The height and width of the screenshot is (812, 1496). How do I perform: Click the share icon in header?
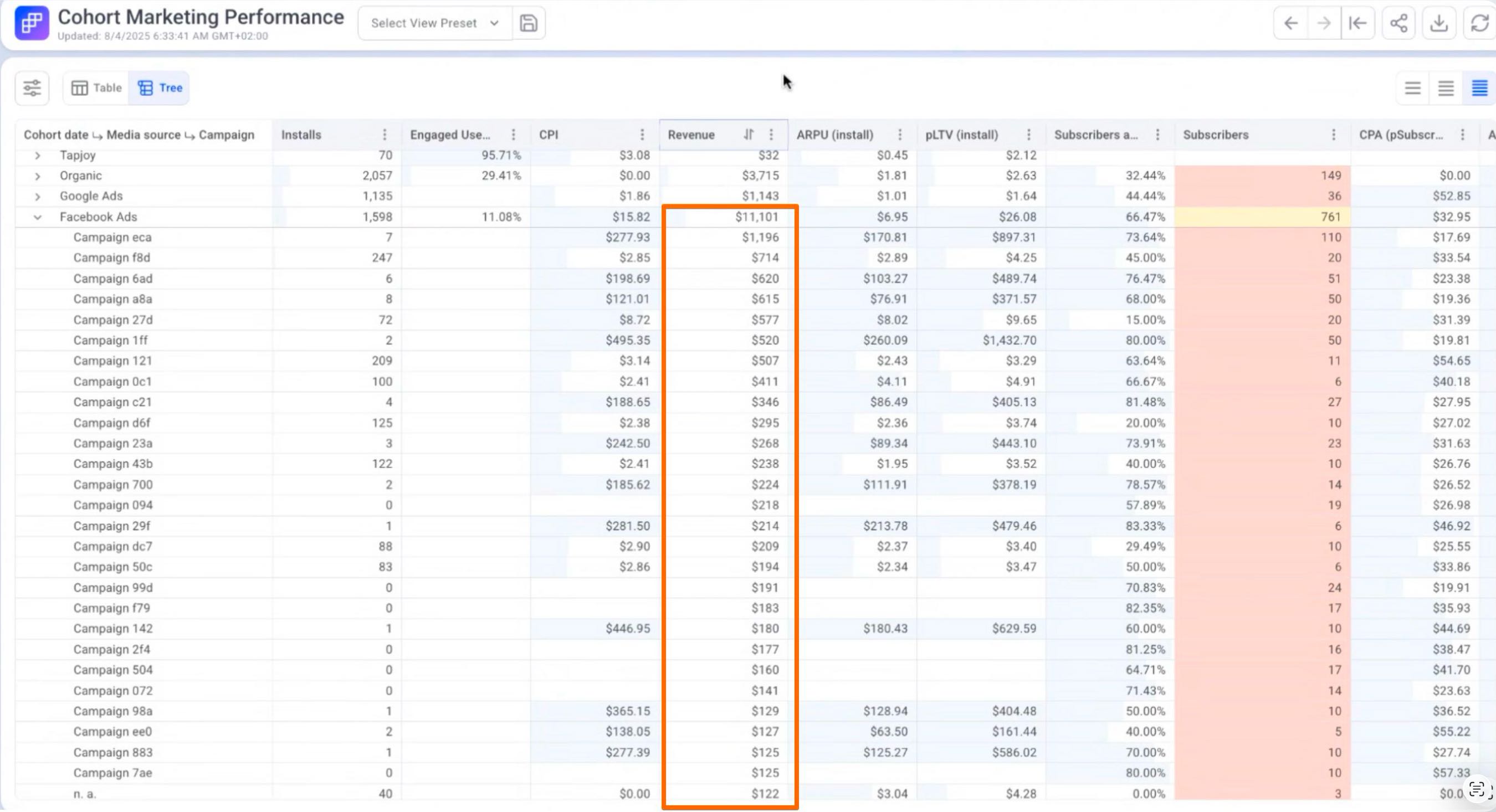click(x=1398, y=23)
